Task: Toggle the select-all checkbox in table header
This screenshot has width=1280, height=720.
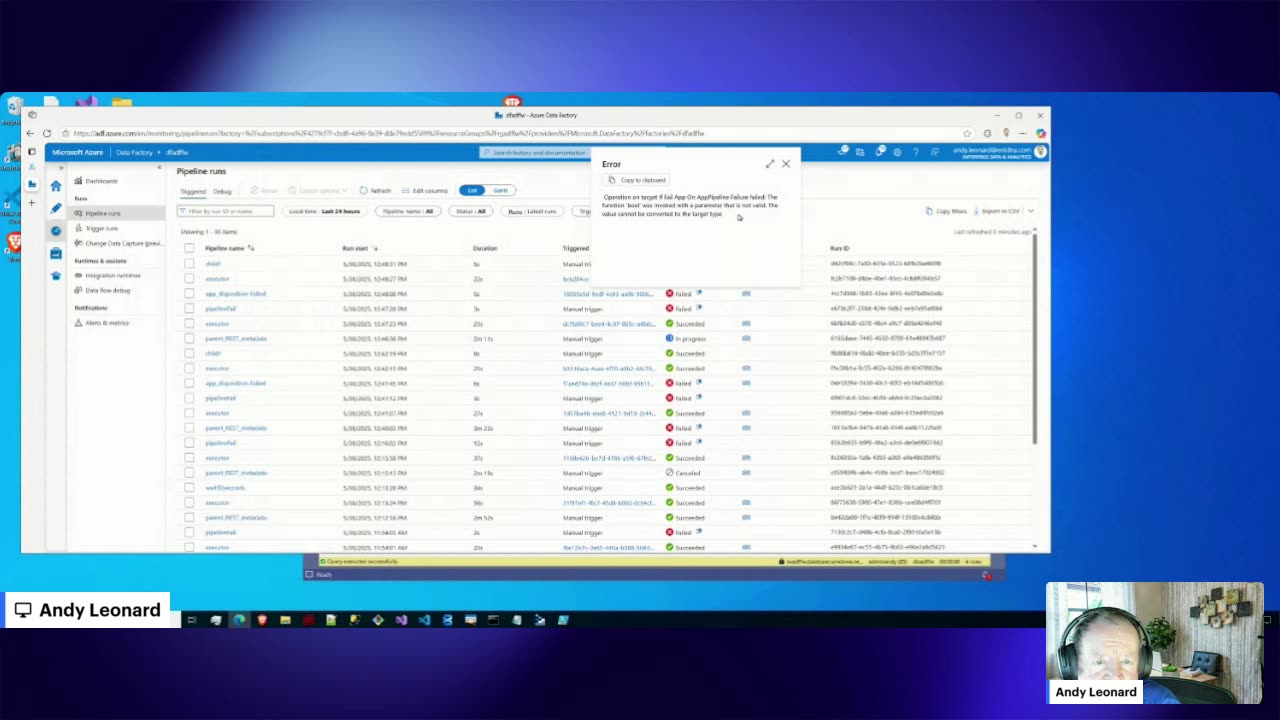Action: 189,248
